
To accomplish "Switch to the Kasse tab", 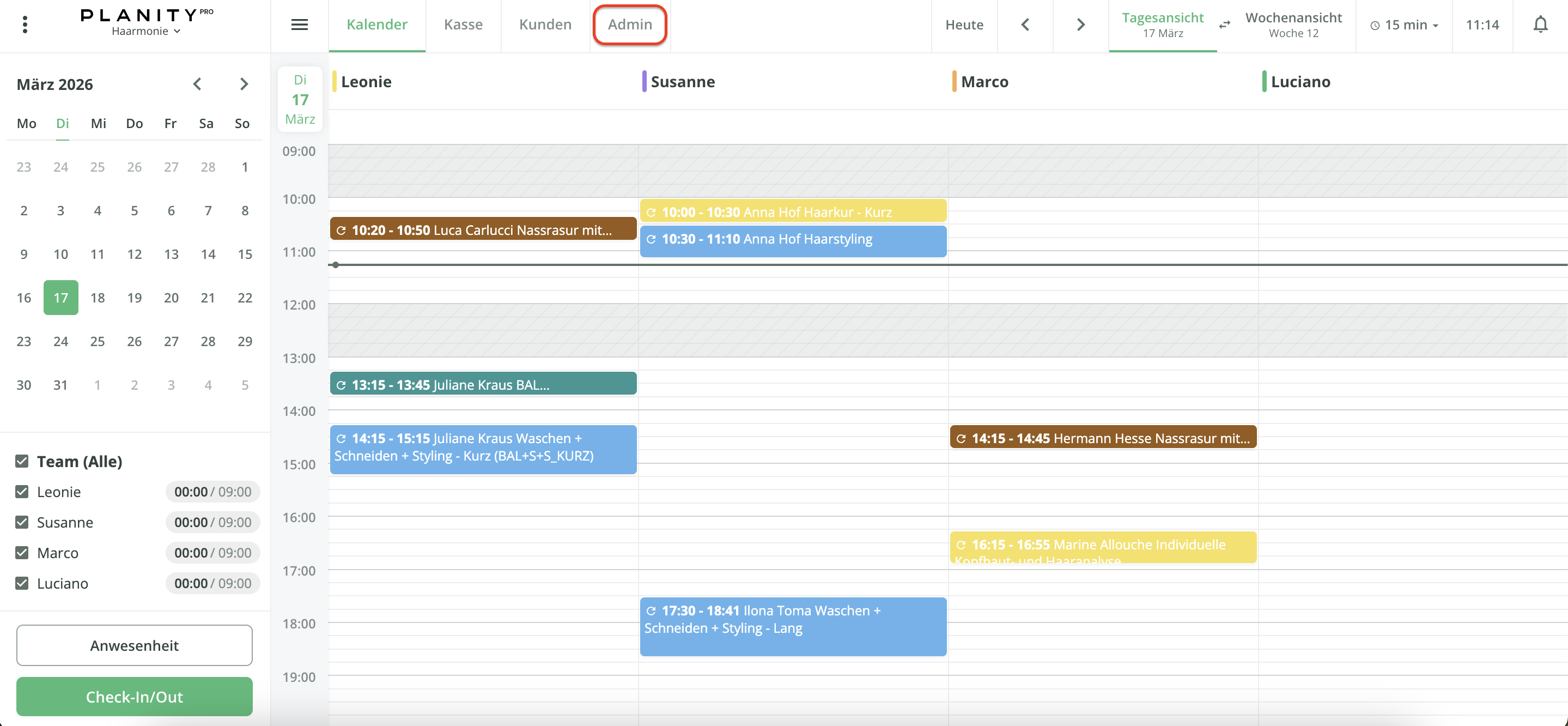I will click(463, 25).
